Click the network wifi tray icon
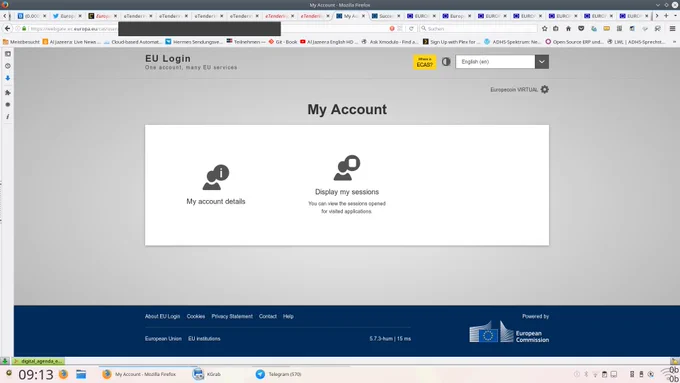Image resolution: width=680 pixels, height=383 pixels. point(595,374)
